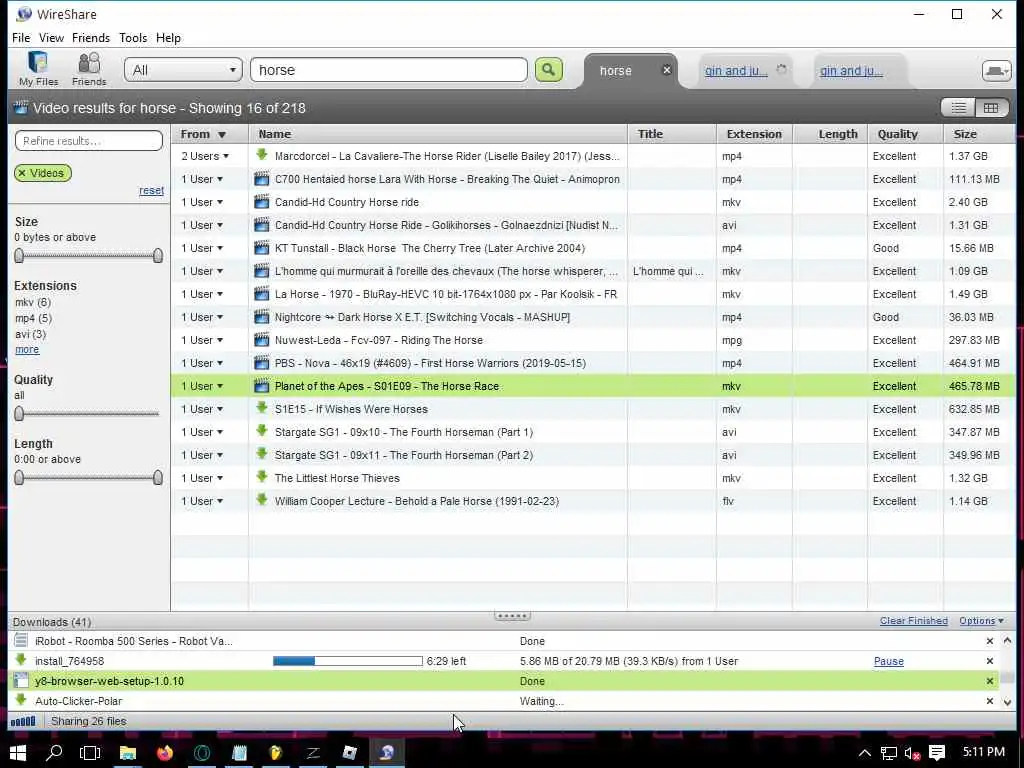Open the taskbar search
Image resolution: width=1024 pixels, height=768 pixels.
click(x=54, y=752)
